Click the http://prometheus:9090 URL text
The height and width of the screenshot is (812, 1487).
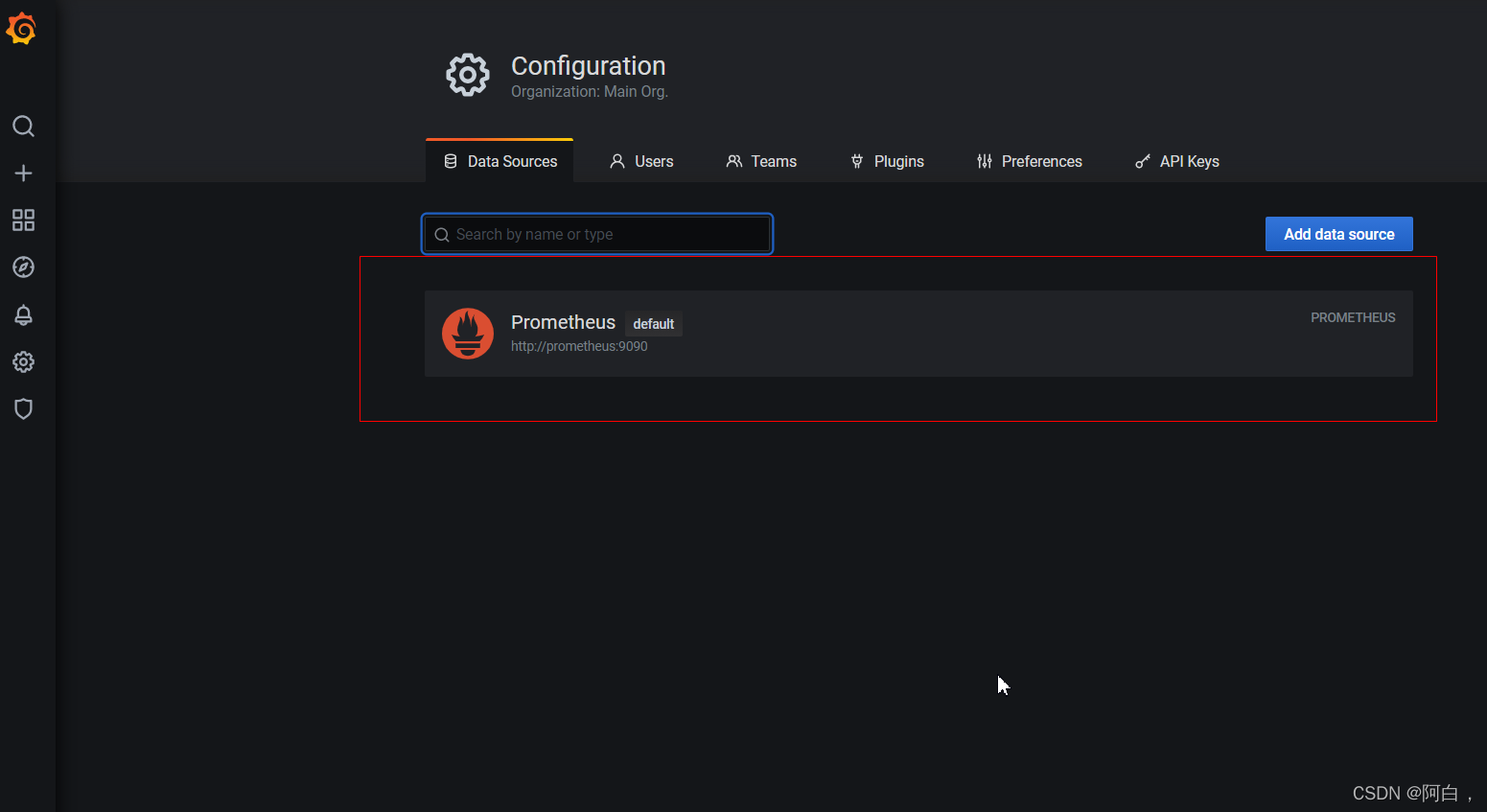coord(579,346)
